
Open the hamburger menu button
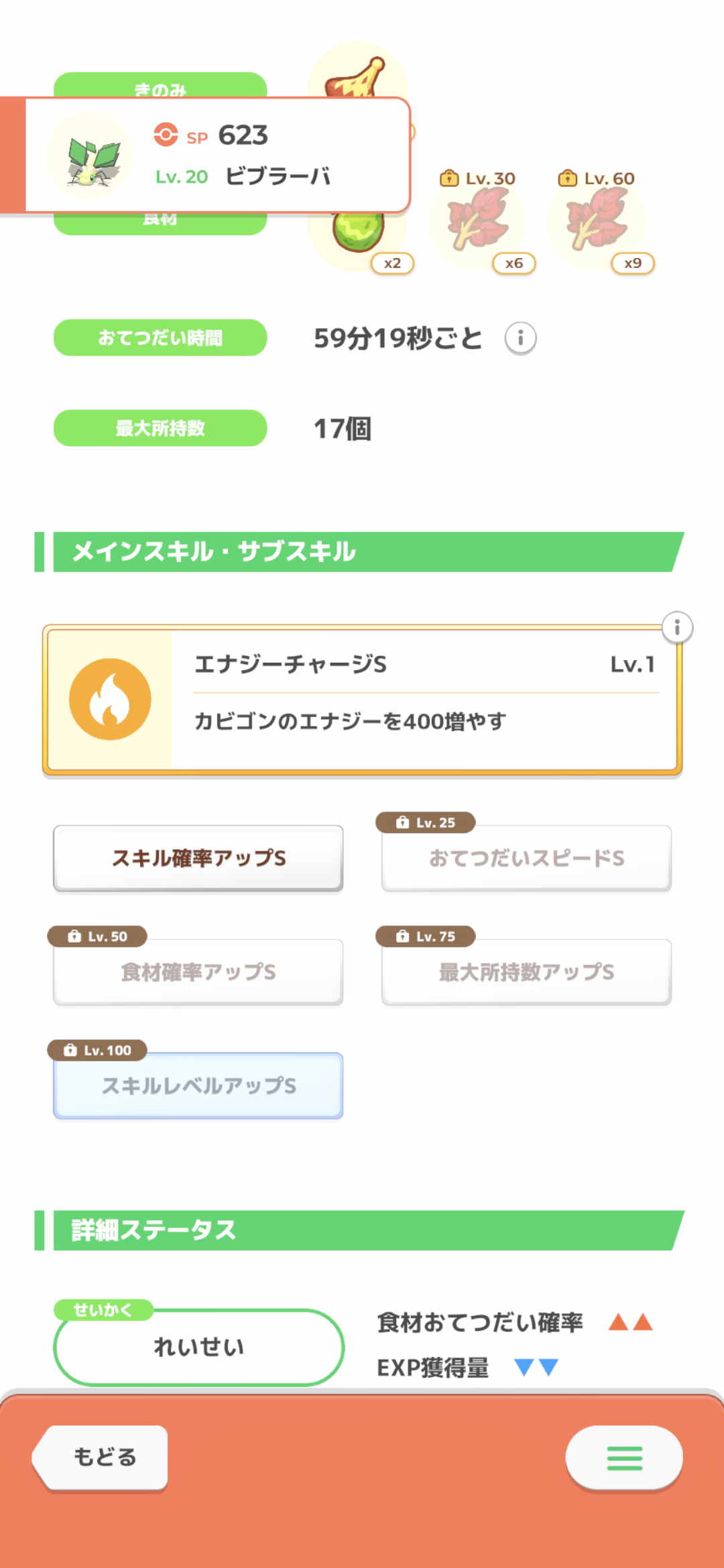click(x=624, y=1458)
